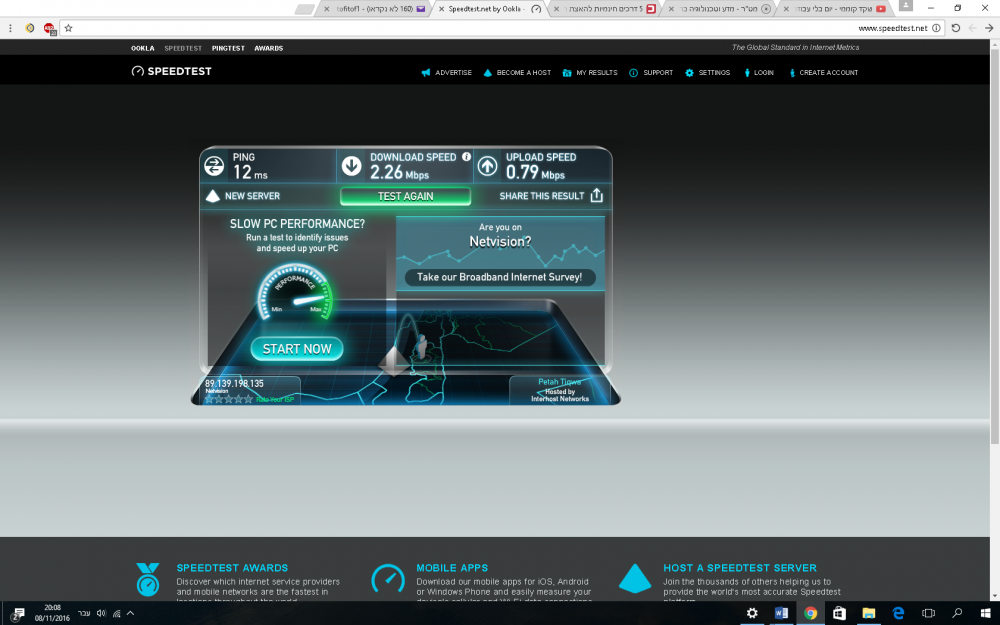Click the yellow extension icon in toolbar

(29, 28)
